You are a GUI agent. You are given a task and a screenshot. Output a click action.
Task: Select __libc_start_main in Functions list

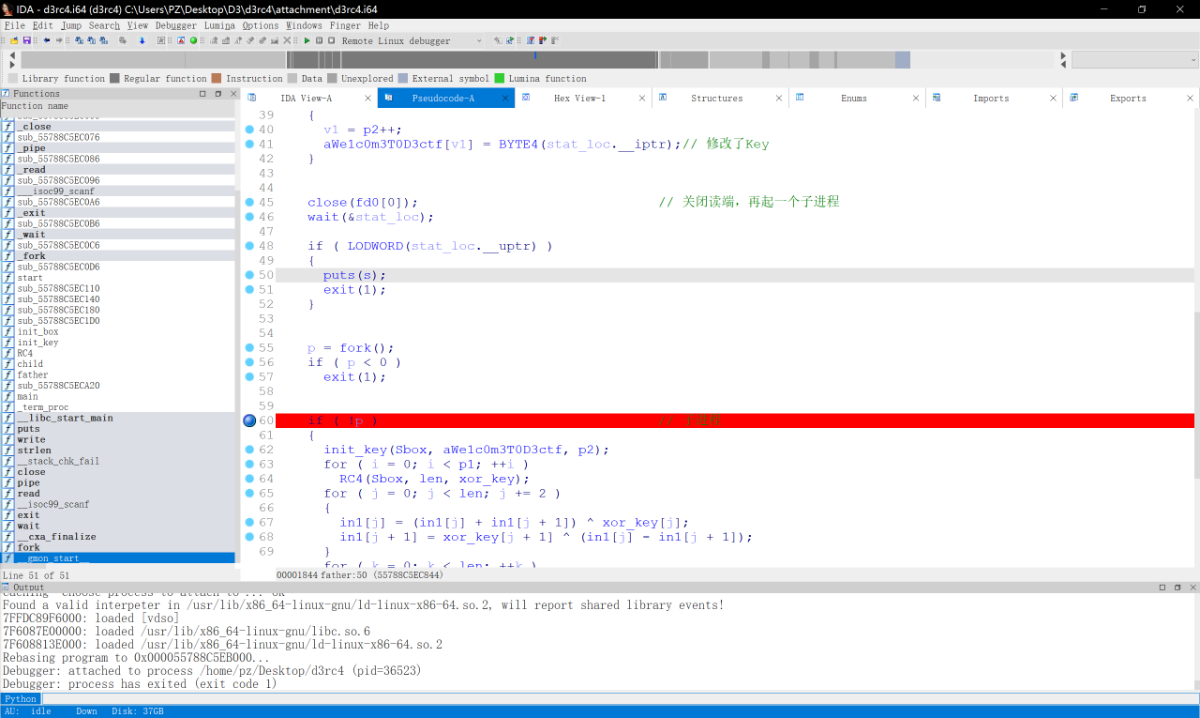[118, 418]
